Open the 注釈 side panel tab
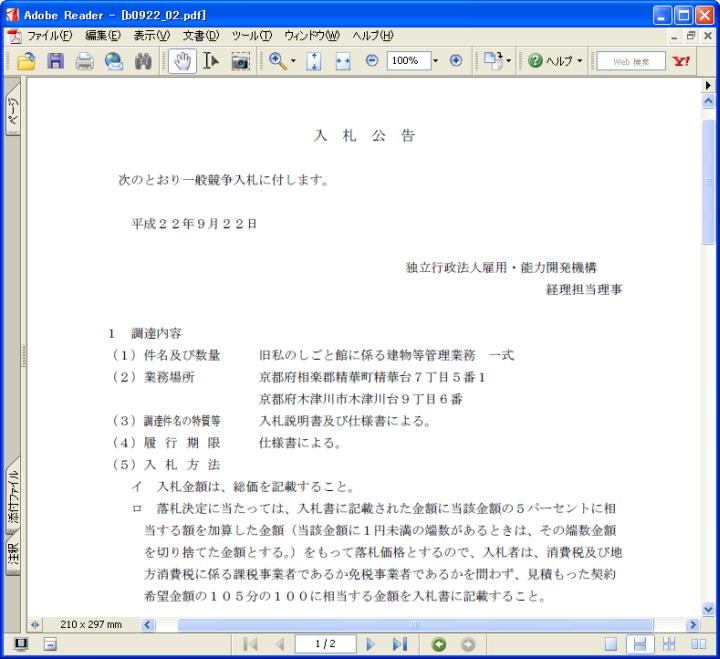Viewport: 720px width, 659px height. (x=13, y=553)
